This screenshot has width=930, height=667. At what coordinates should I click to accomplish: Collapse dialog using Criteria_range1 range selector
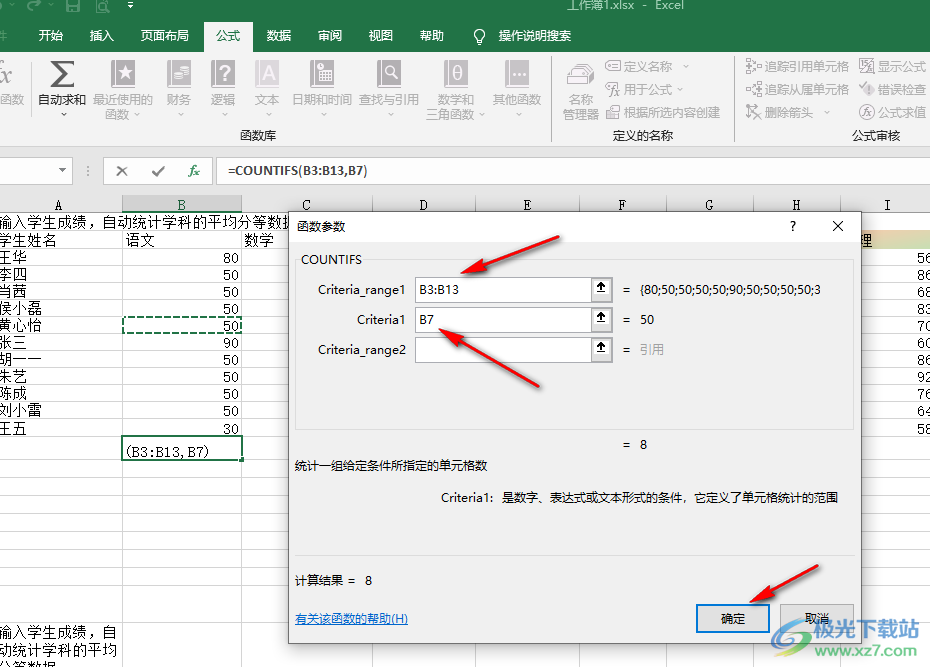601,289
